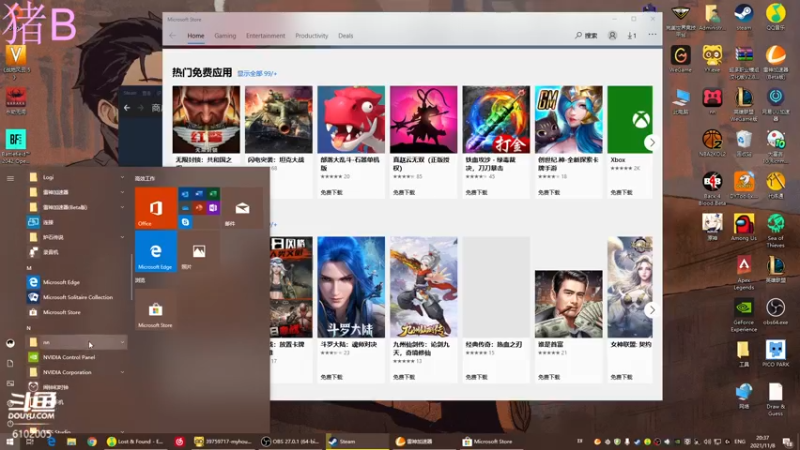The height and width of the screenshot is (450, 800).
Task: Go back using the Store back arrow
Action: pyautogui.click(x=172, y=35)
